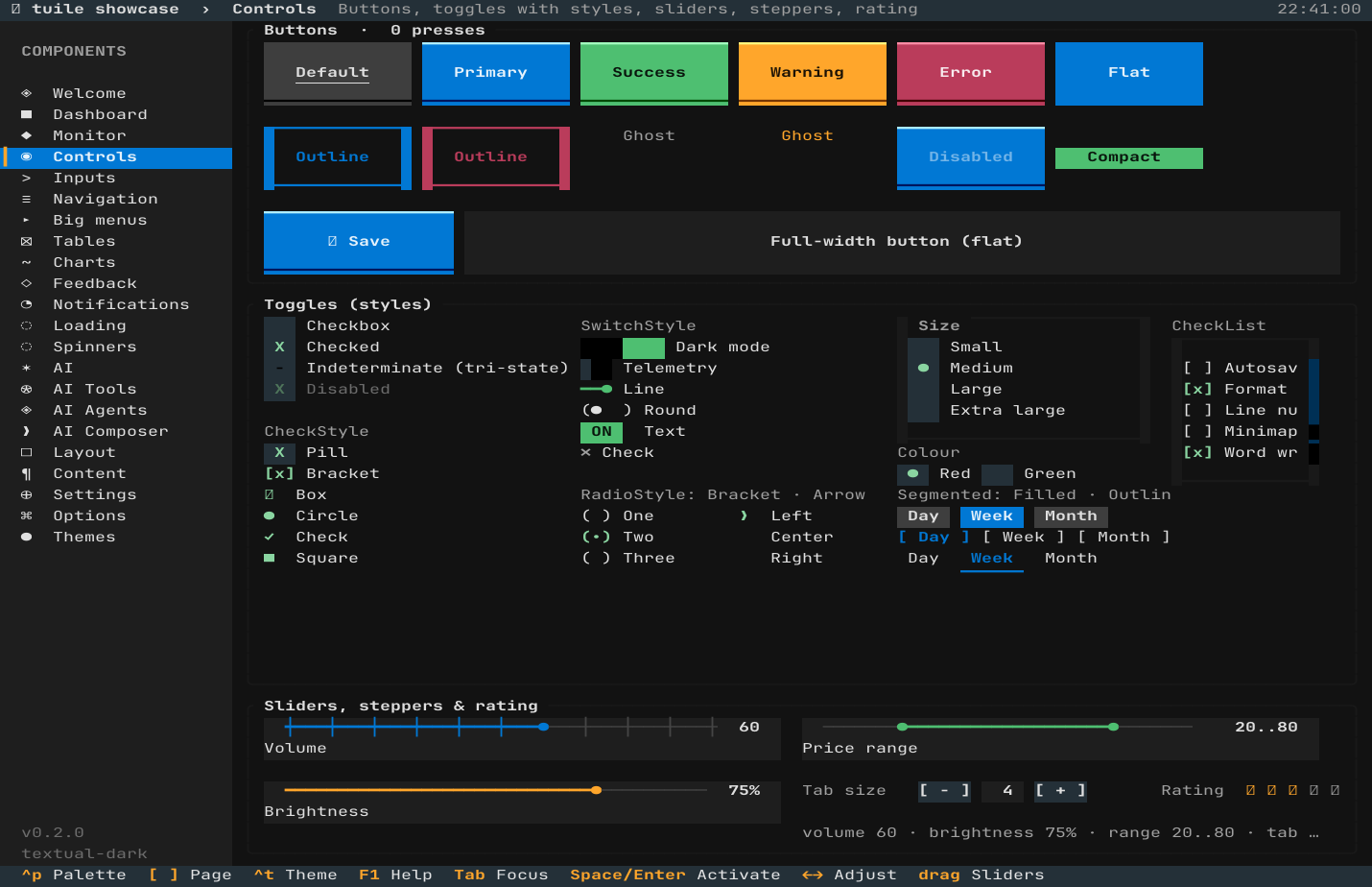Check Minimap in the CheckList
This screenshot has height=887, width=1372.
coord(1240,431)
